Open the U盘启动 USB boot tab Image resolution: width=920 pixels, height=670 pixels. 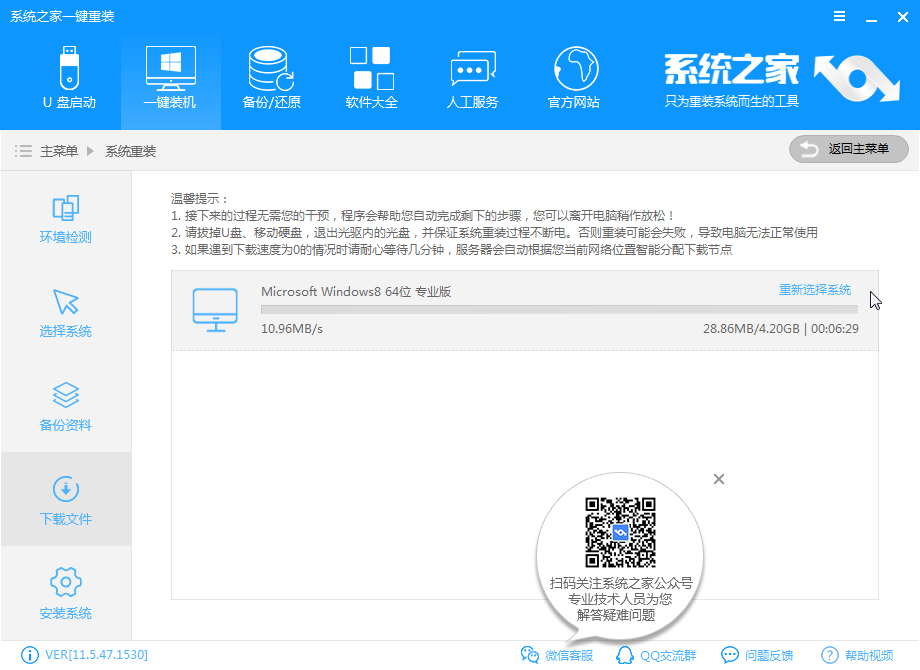[69, 78]
